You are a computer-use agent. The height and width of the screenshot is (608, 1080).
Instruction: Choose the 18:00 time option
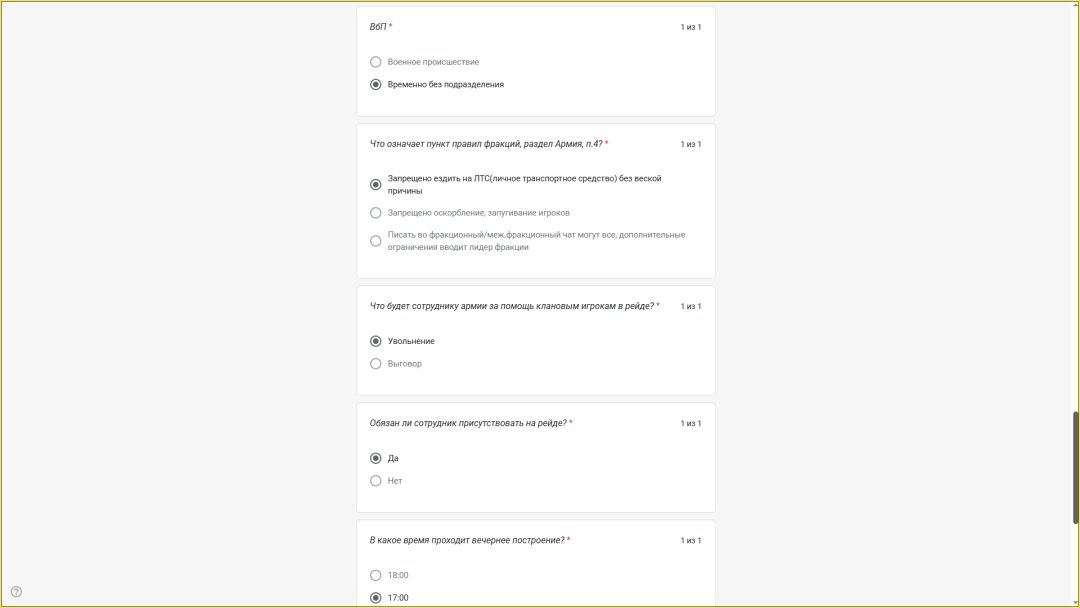(376, 575)
